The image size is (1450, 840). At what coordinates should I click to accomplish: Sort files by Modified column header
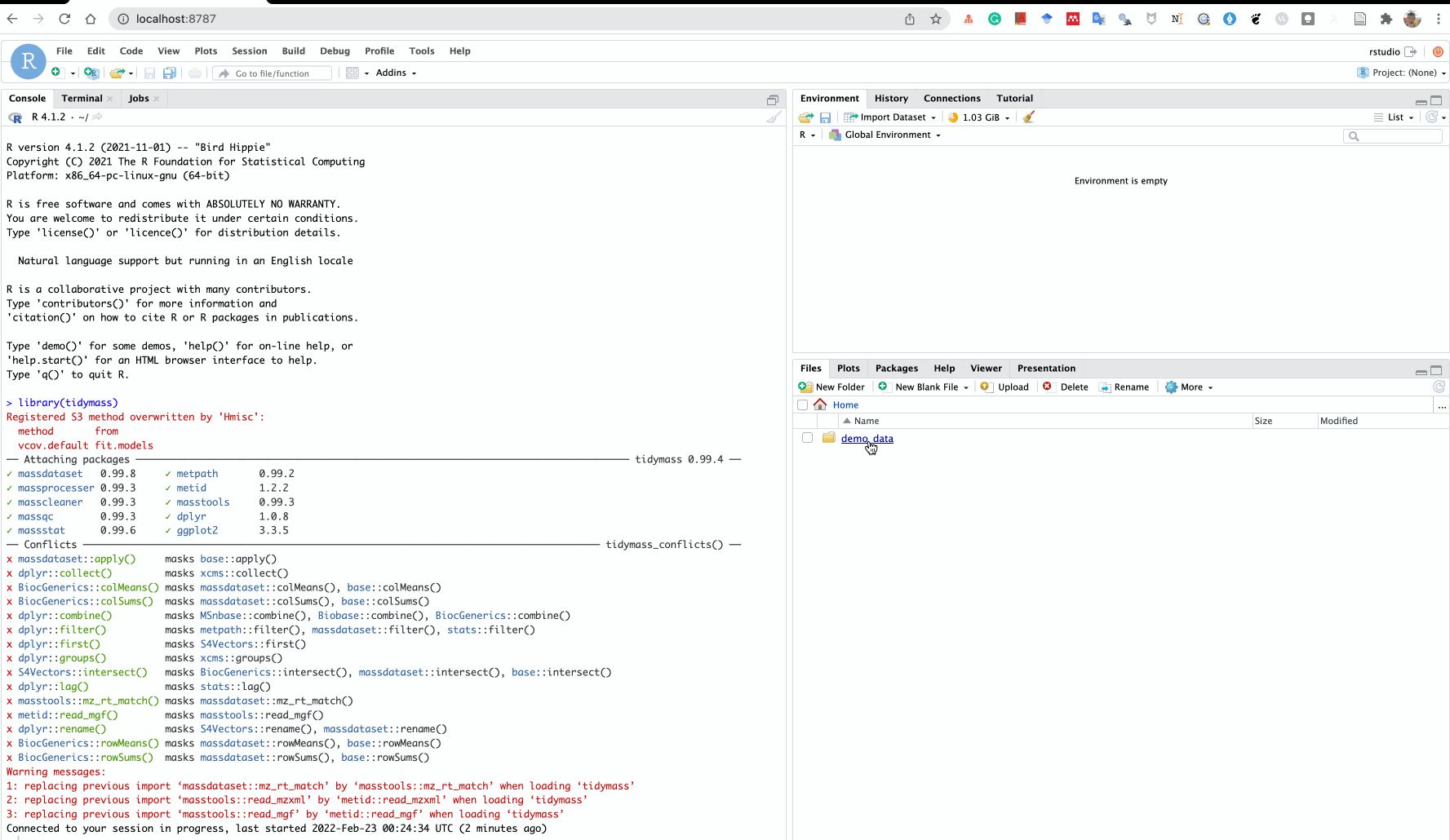tap(1382, 421)
